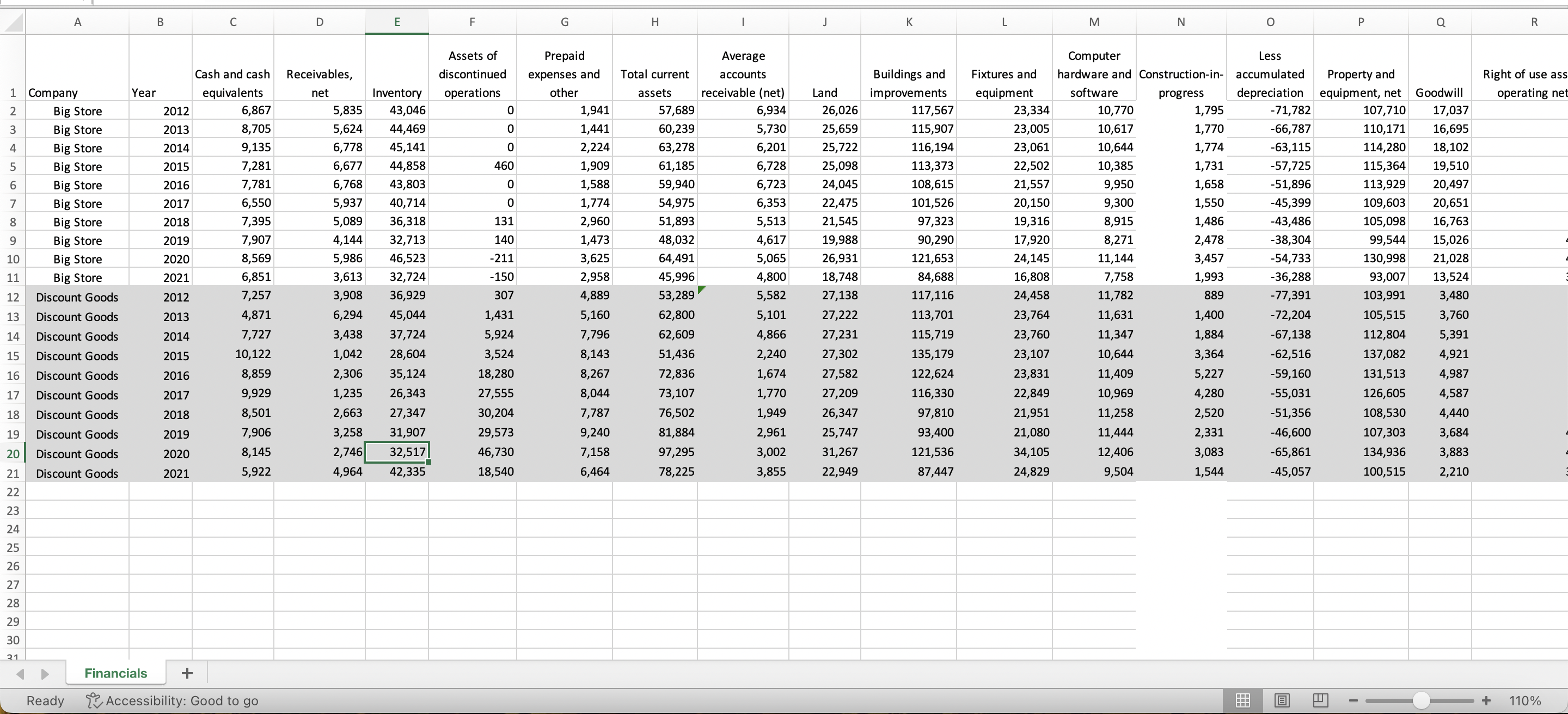Switch to Page Layout view icon

[1282, 700]
